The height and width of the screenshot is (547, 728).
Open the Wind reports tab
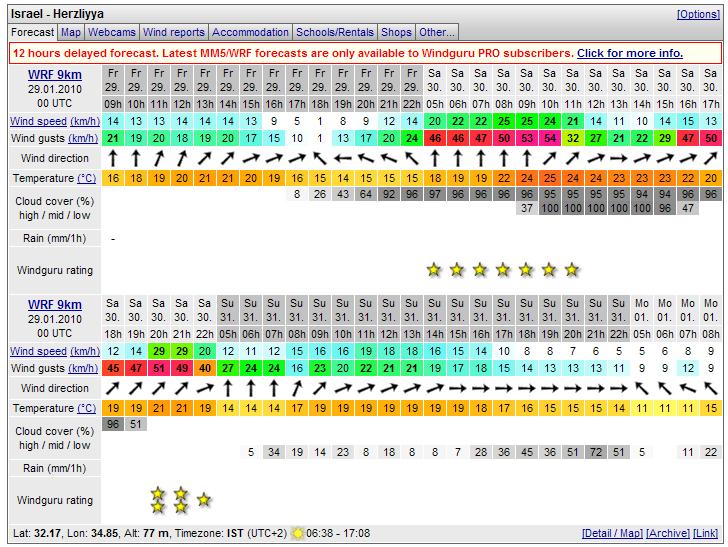[x=174, y=32]
